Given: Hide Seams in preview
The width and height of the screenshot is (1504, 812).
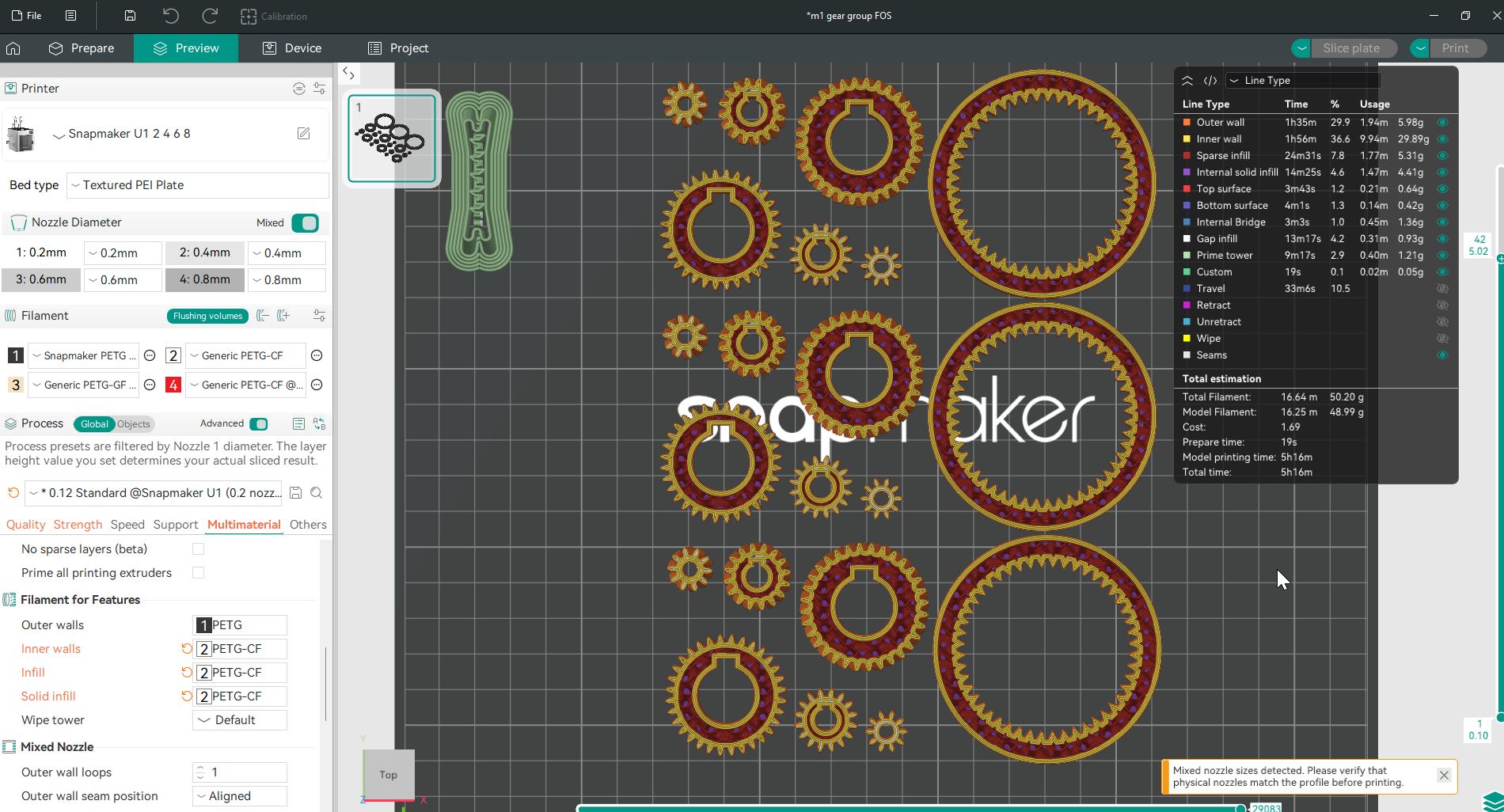Looking at the screenshot, I should [x=1442, y=355].
